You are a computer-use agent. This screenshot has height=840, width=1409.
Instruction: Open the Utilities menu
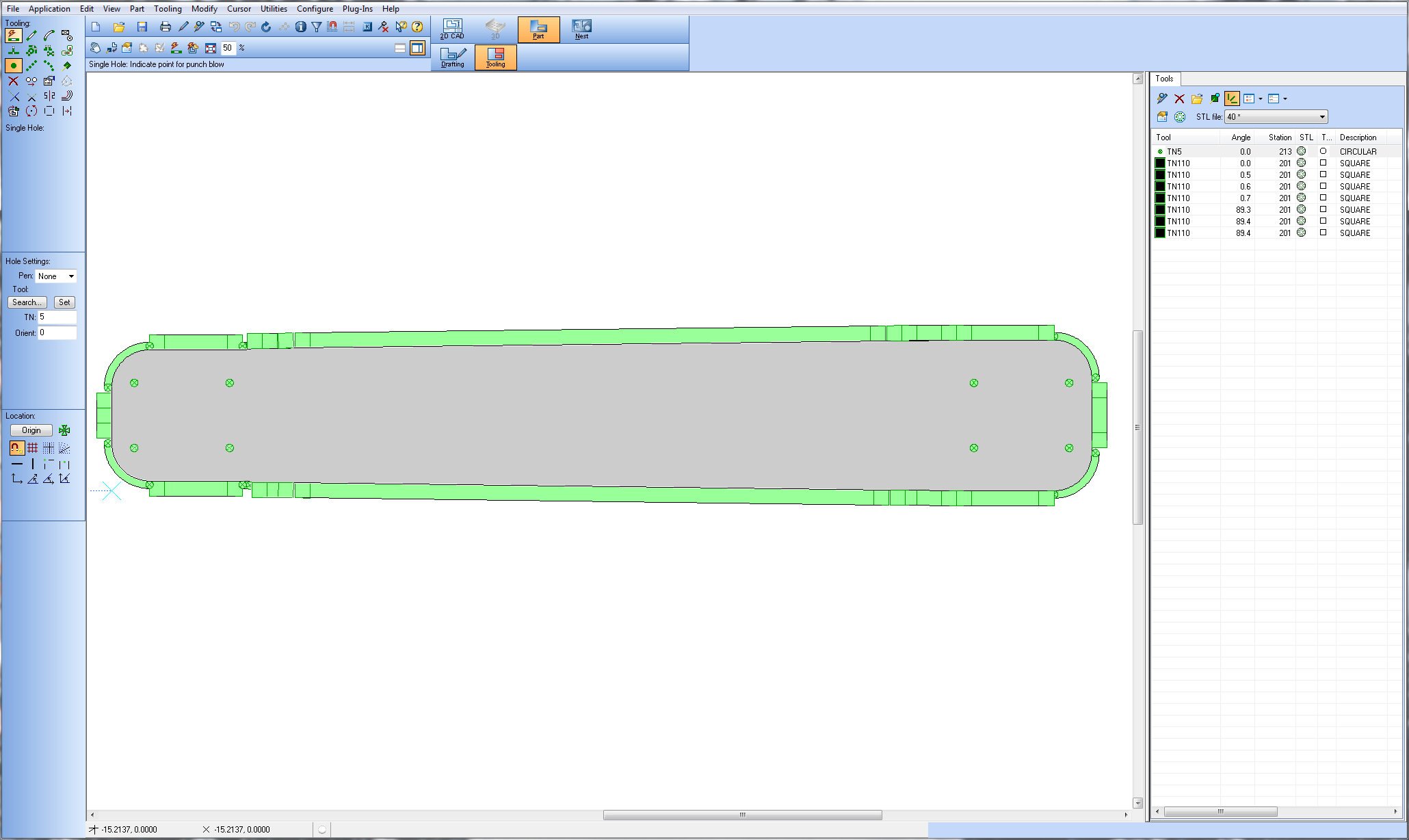click(274, 9)
